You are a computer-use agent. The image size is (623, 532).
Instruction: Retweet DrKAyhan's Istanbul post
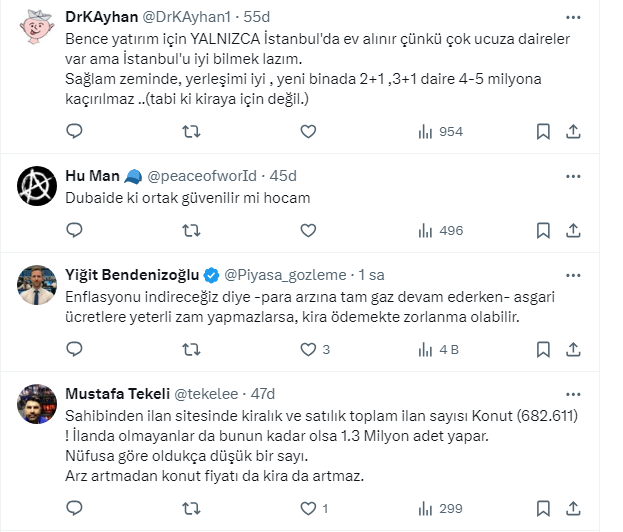tap(191, 131)
